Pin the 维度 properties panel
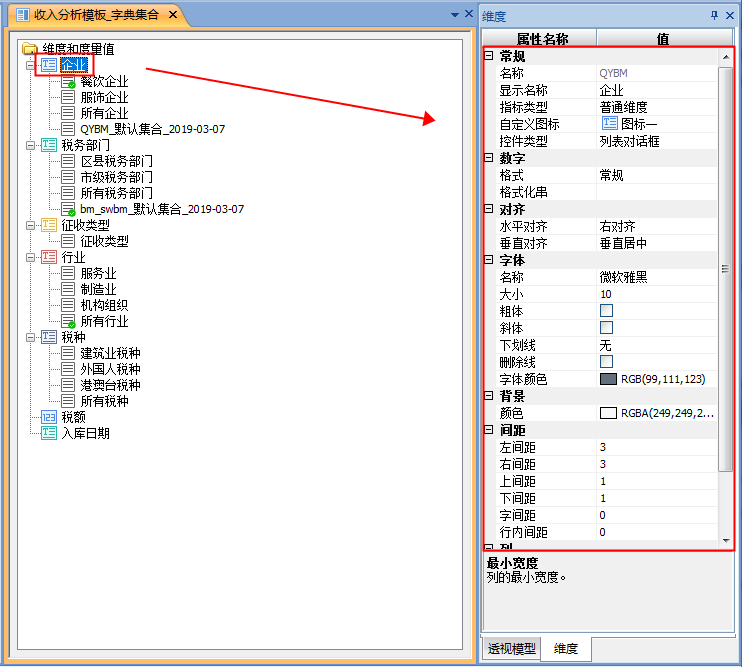This screenshot has width=742, height=667. tap(714, 16)
